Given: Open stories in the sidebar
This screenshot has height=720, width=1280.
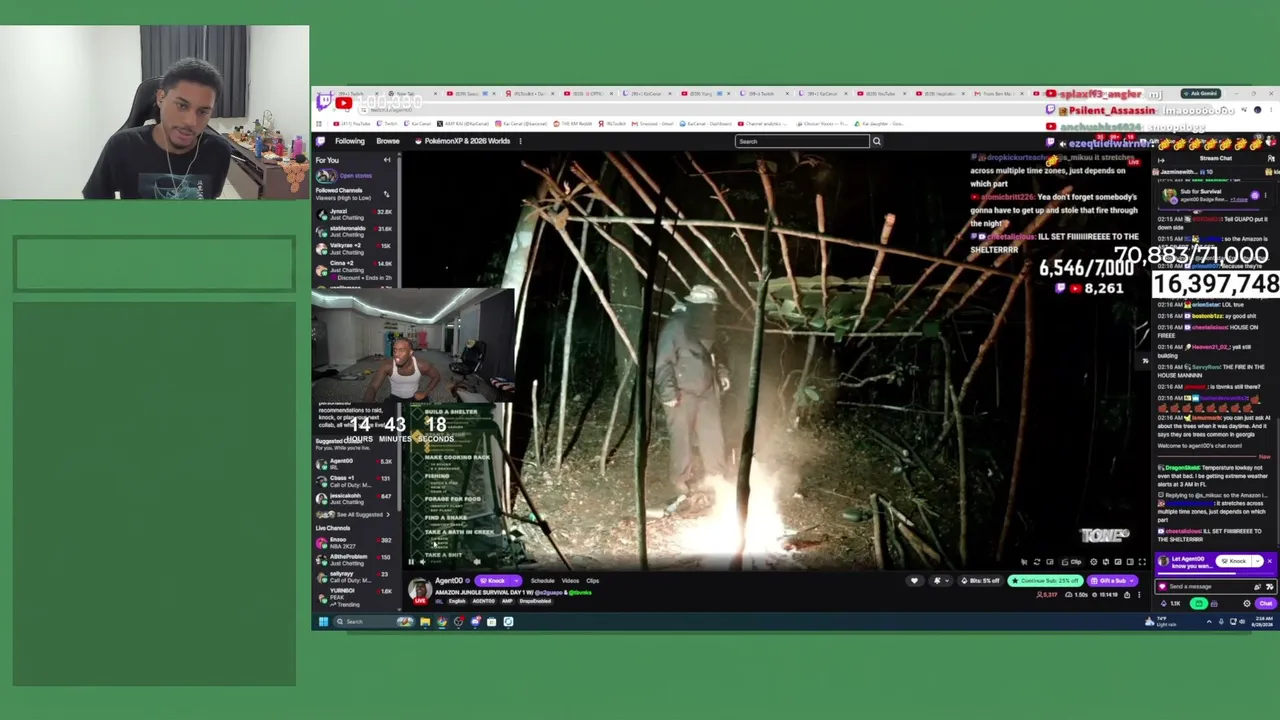Looking at the screenshot, I should click(x=344, y=175).
